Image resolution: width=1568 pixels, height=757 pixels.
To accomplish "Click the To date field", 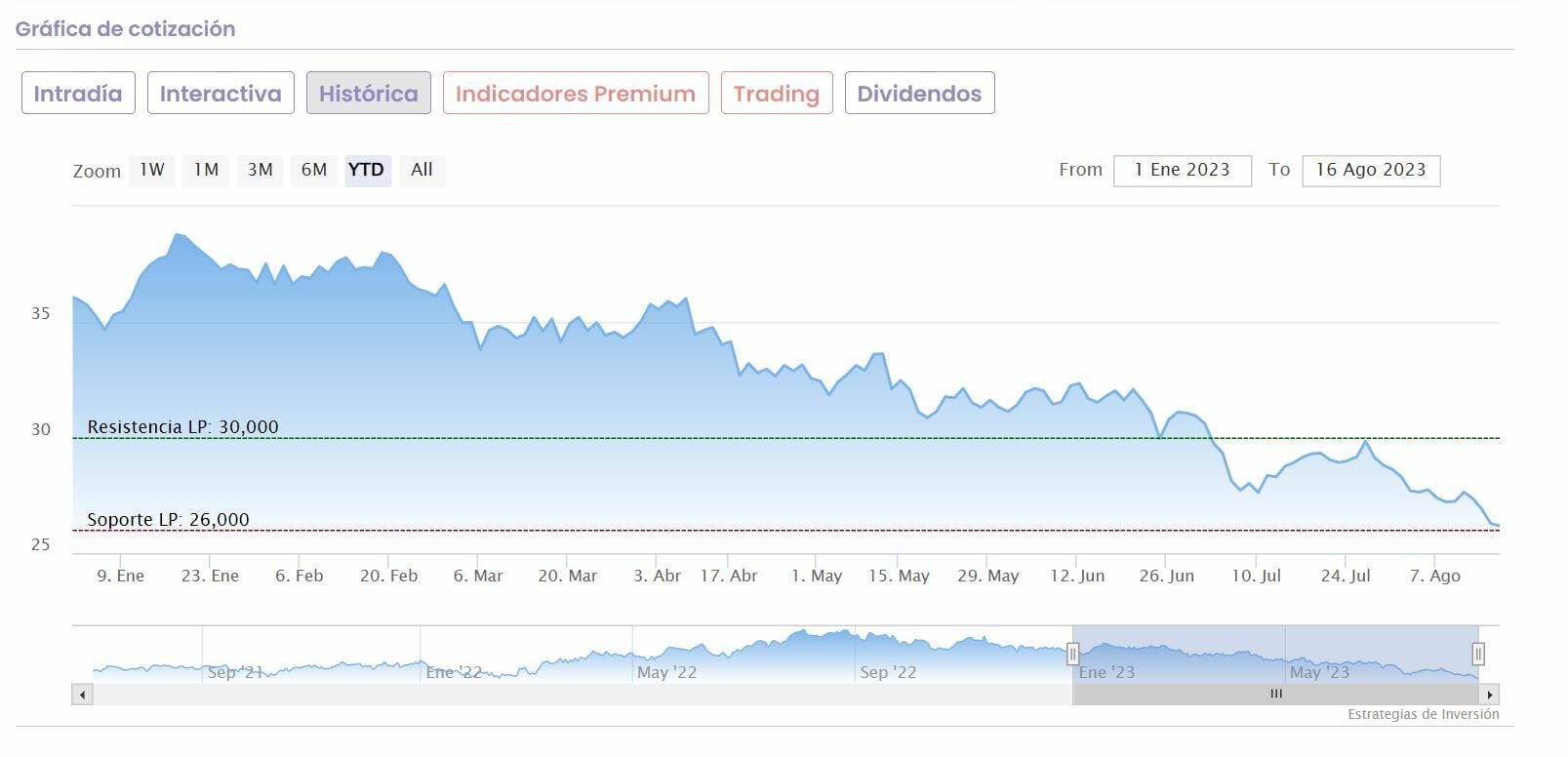I will pyautogui.click(x=1370, y=171).
